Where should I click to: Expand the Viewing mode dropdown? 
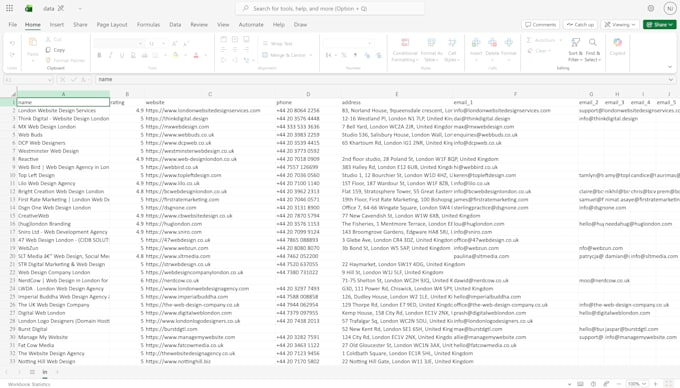tap(620, 25)
